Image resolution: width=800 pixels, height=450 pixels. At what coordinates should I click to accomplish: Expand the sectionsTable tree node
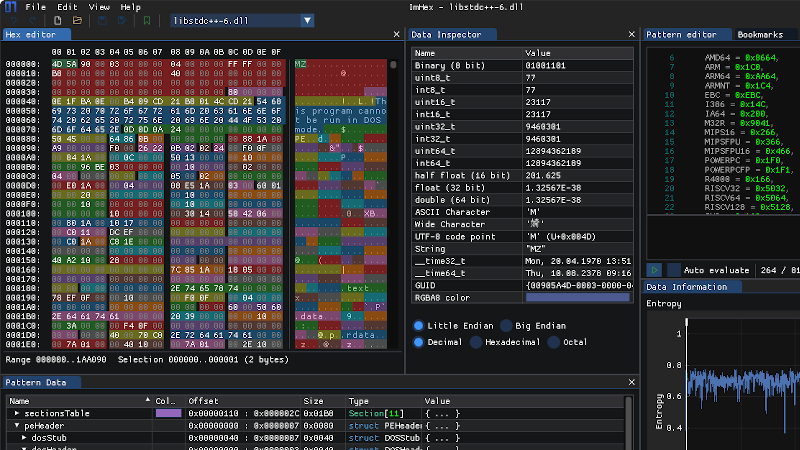coord(17,413)
